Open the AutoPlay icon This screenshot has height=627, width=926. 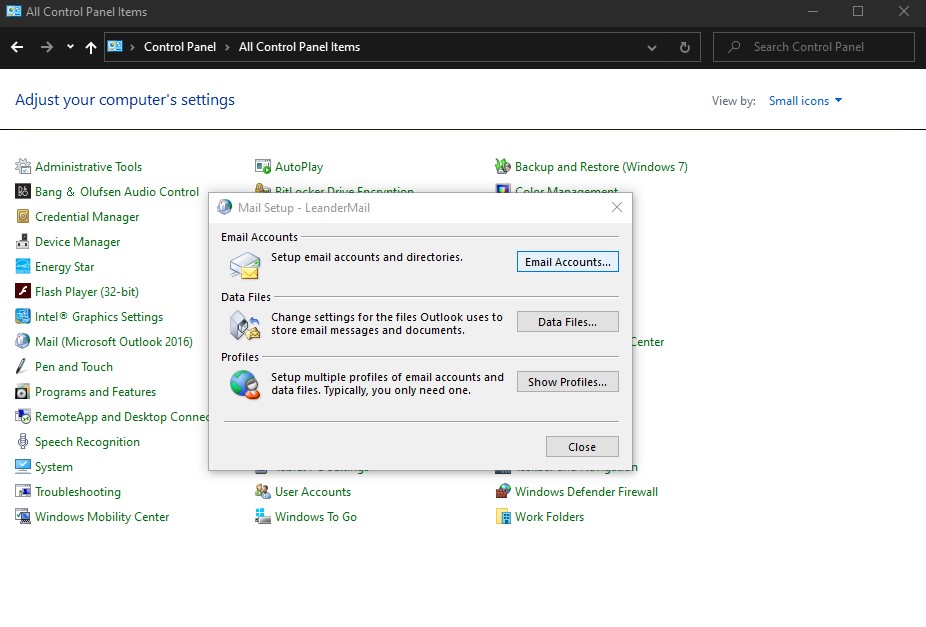[263, 166]
